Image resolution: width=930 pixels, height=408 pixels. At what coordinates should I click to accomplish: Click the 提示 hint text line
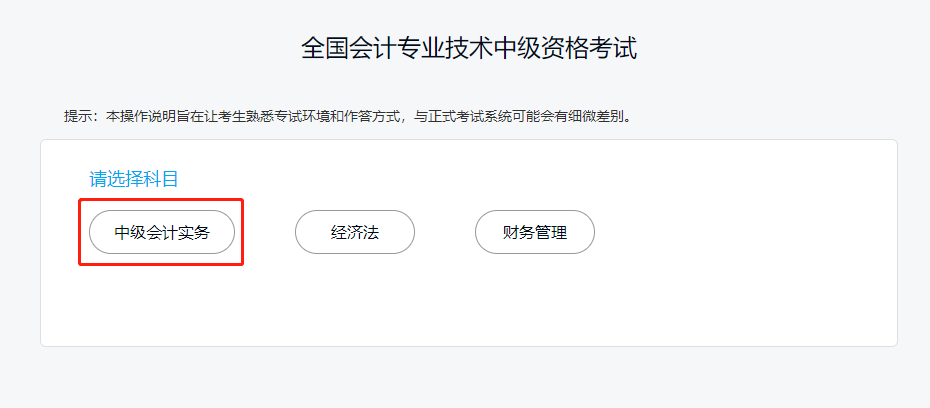pos(348,116)
